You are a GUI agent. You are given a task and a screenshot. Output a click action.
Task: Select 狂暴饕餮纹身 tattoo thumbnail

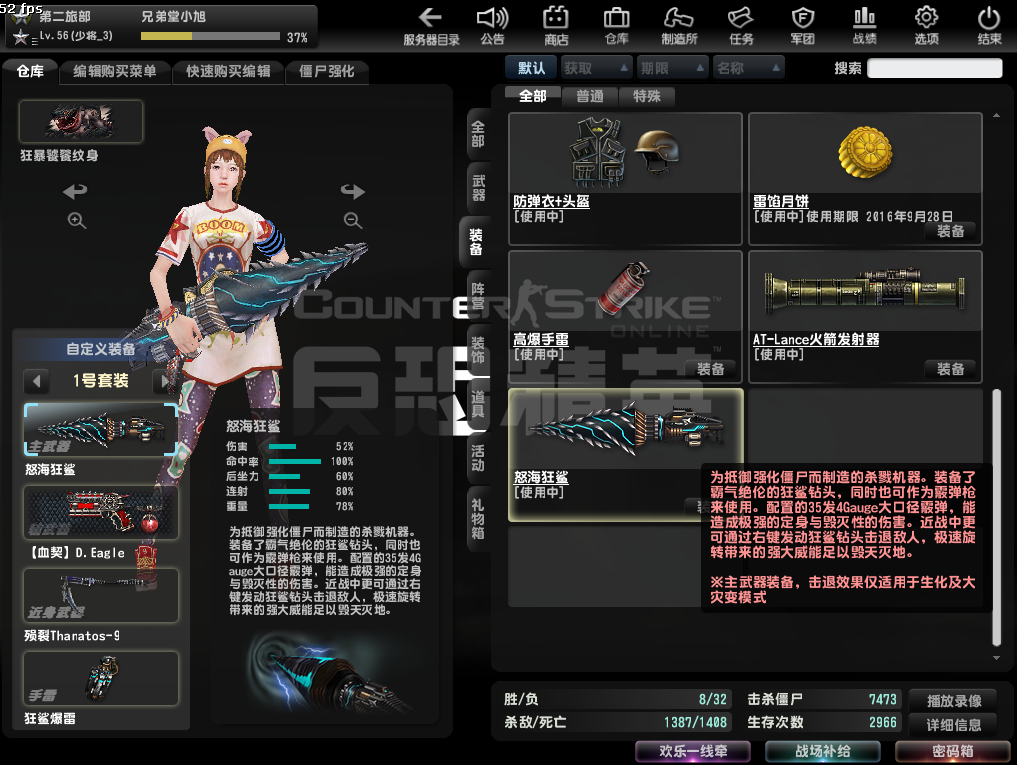[x=81, y=121]
